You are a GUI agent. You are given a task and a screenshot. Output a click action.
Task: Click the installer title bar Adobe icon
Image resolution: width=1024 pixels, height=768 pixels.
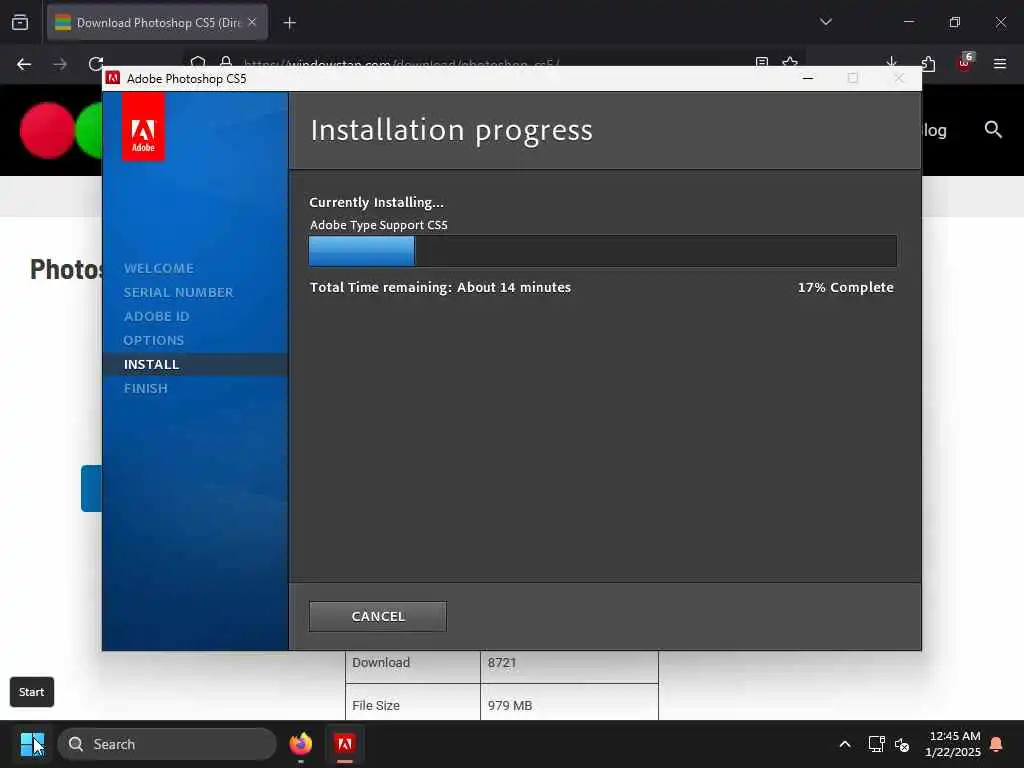tap(113, 78)
